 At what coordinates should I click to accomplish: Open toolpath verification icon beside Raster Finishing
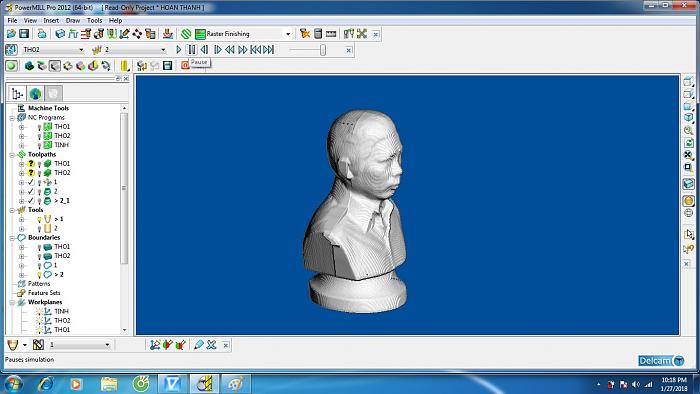click(x=305, y=33)
